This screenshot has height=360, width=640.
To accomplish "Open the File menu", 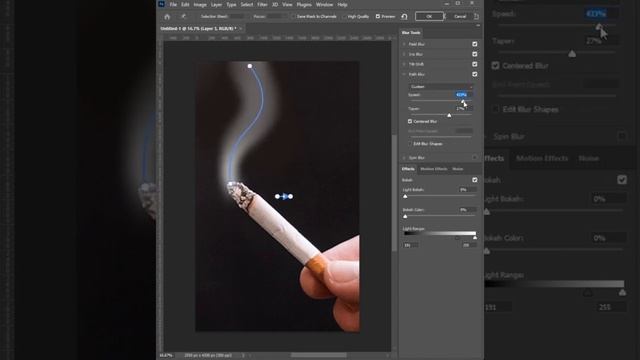I will coord(173,4).
